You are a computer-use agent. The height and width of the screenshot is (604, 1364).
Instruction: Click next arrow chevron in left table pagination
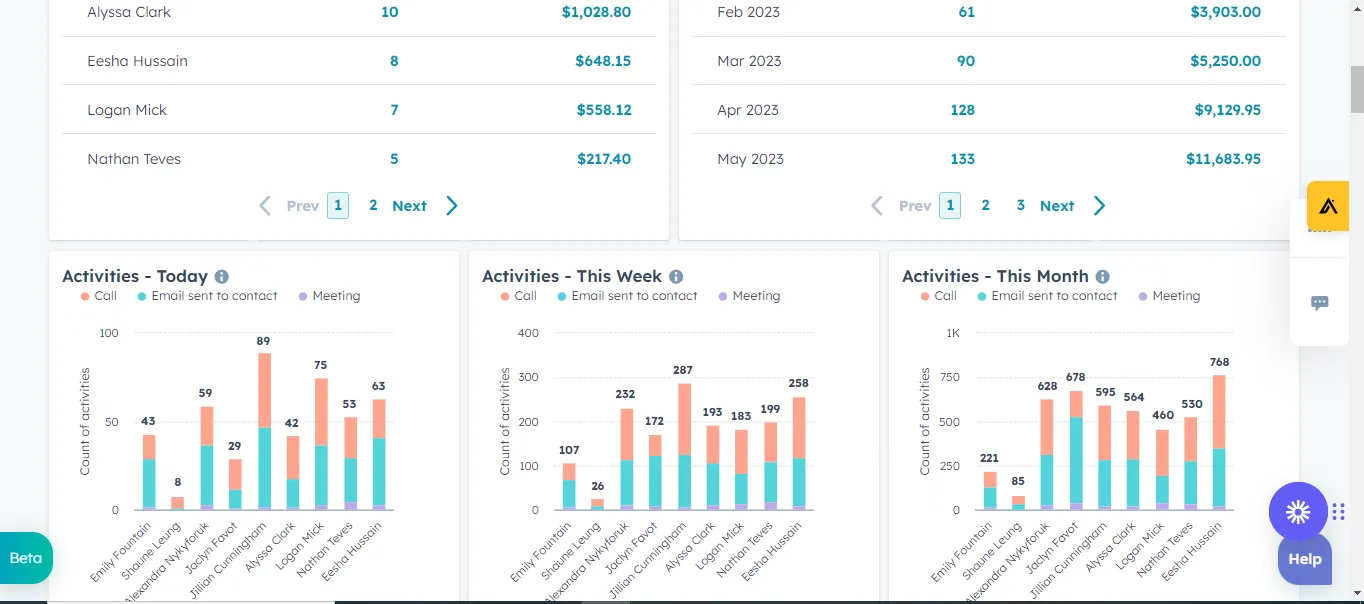[452, 206]
